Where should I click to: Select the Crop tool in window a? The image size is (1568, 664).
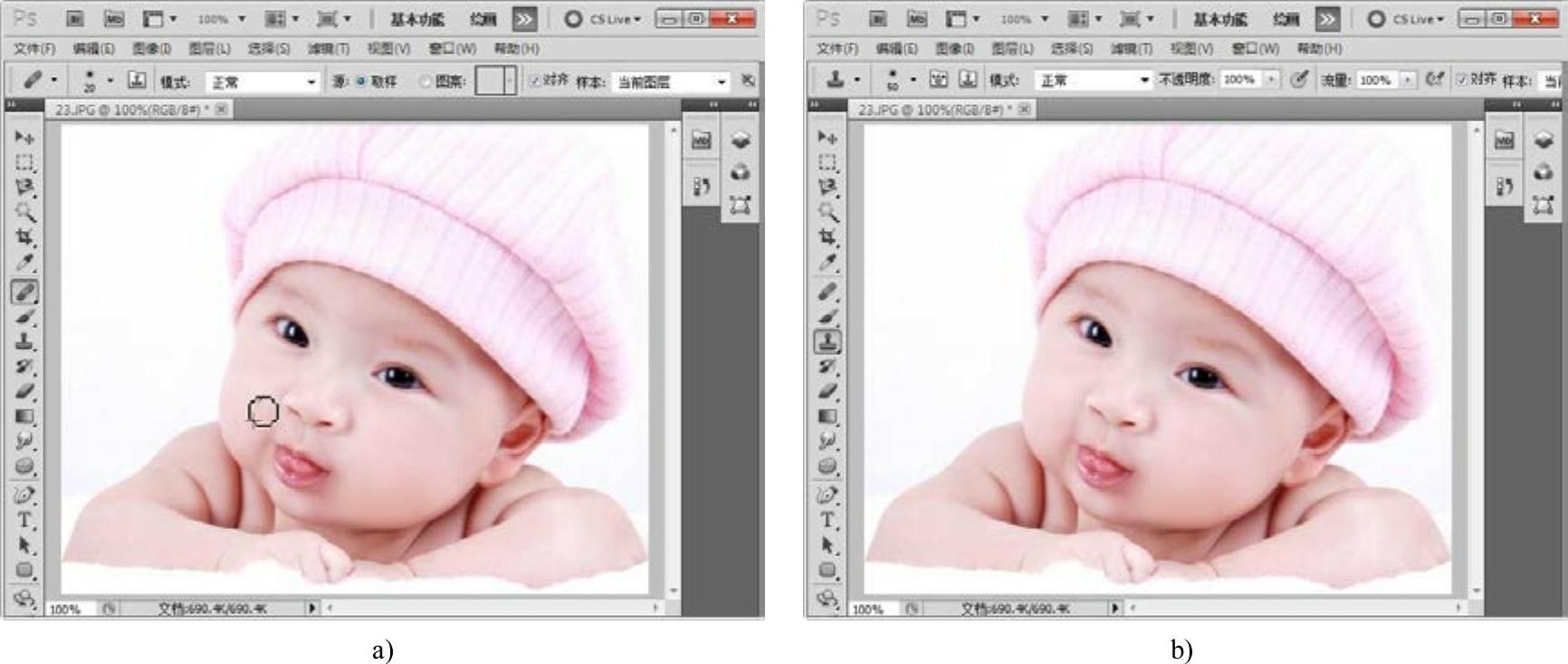(x=24, y=237)
